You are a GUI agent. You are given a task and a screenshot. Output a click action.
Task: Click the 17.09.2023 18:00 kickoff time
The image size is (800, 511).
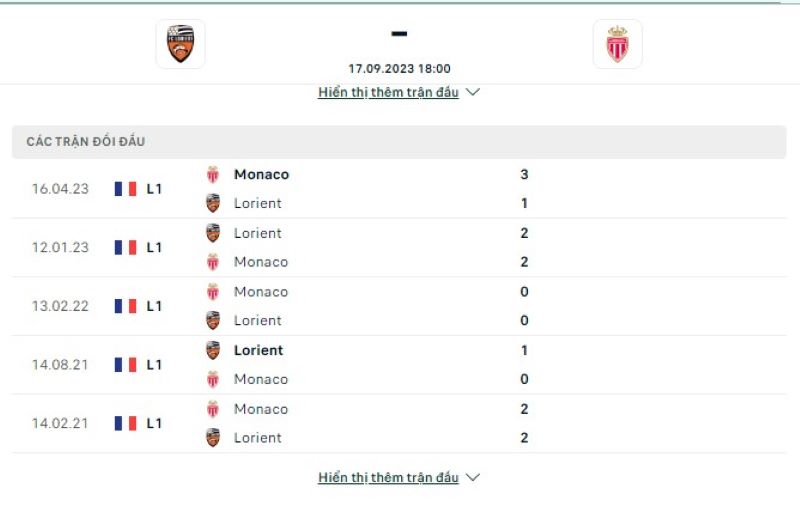point(399,69)
